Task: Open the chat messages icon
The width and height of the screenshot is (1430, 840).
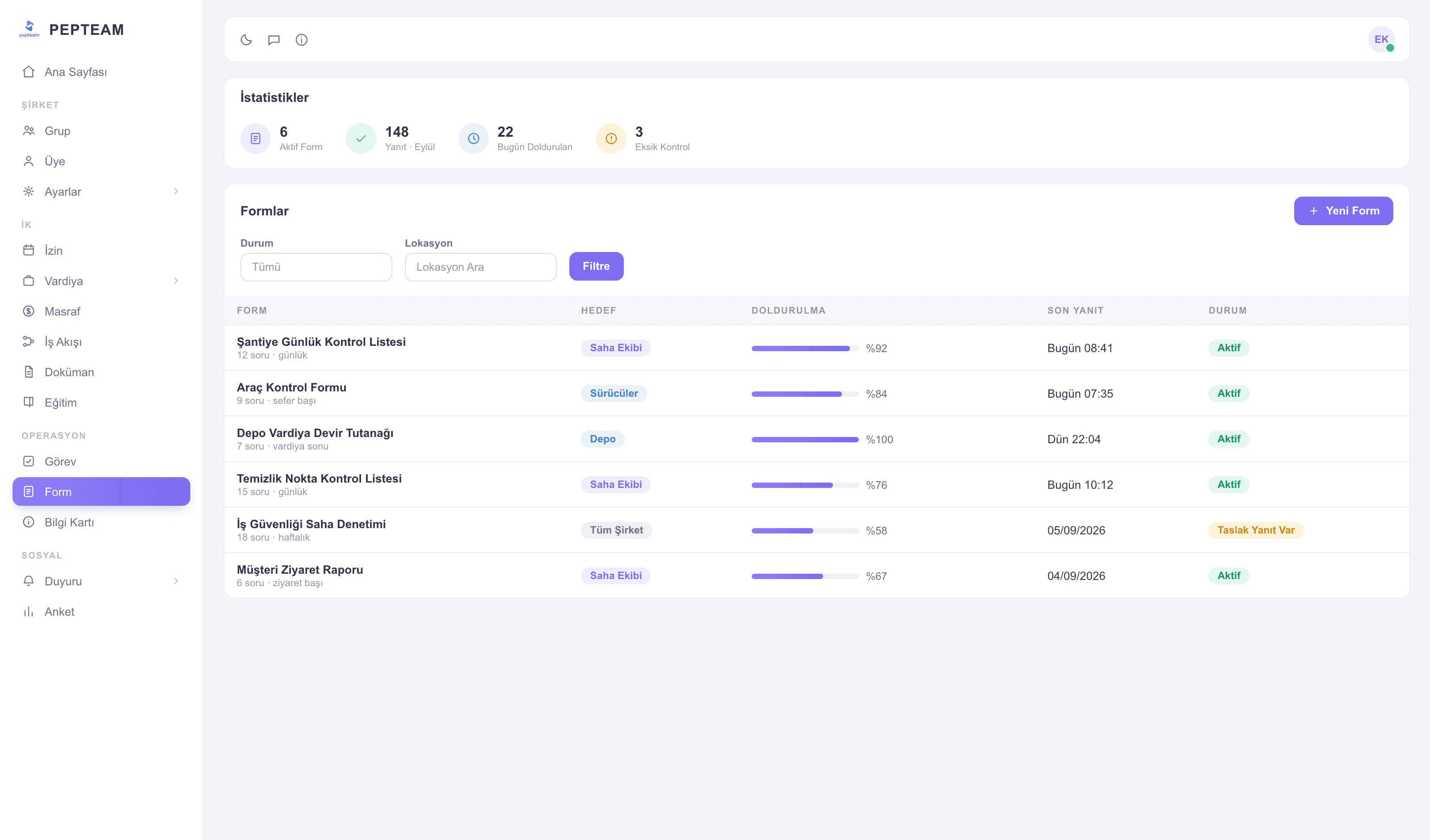Action: pyautogui.click(x=273, y=40)
